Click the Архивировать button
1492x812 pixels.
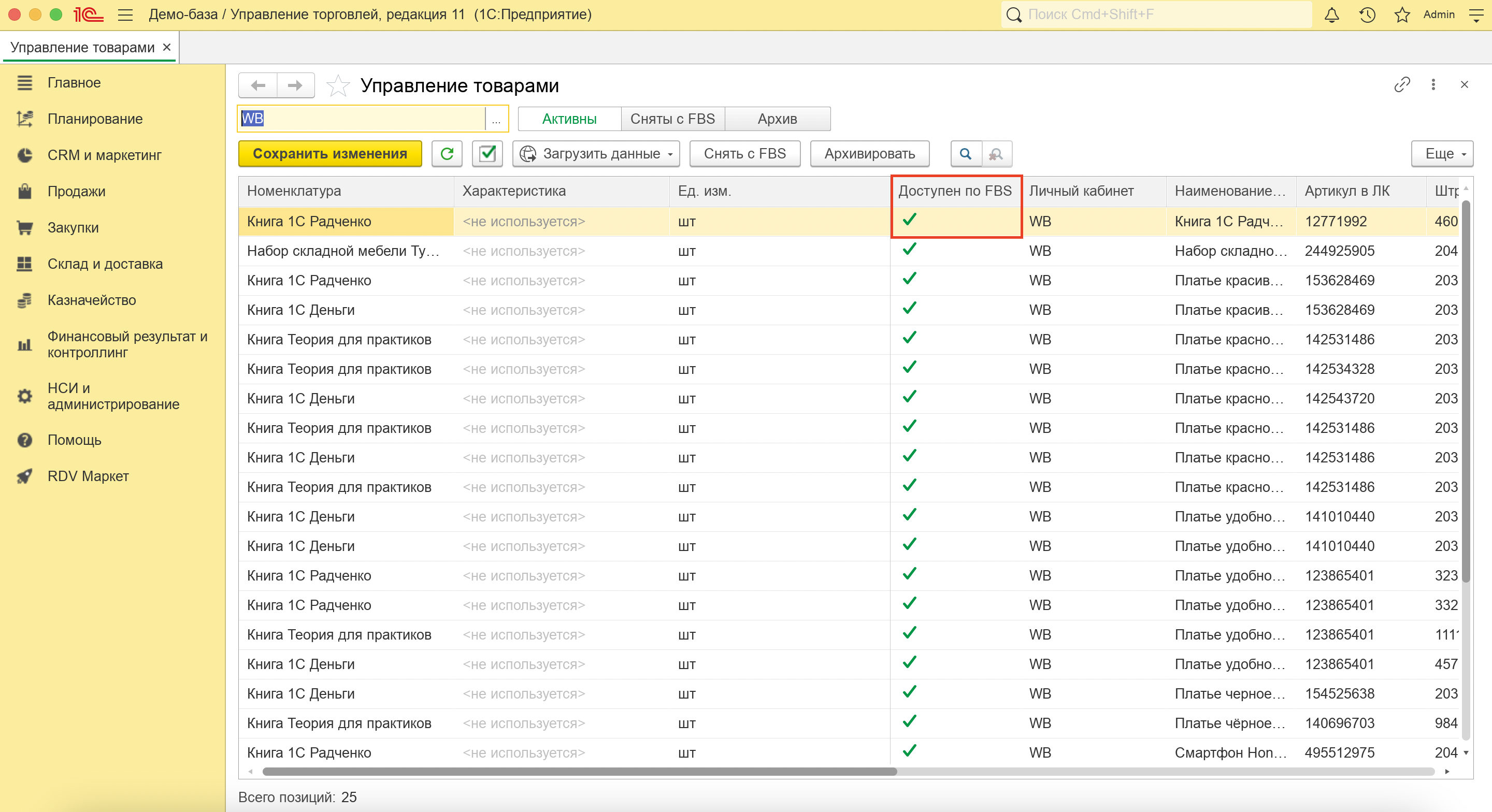(869, 153)
